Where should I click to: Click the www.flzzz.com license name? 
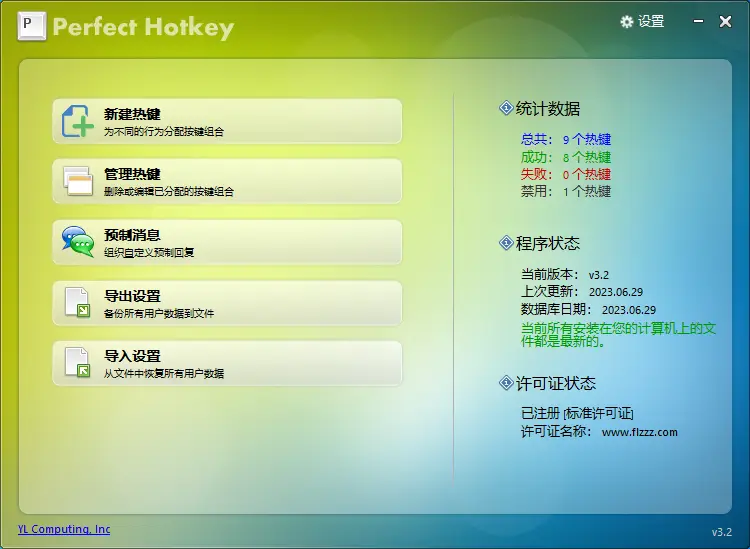click(x=640, y=432)
